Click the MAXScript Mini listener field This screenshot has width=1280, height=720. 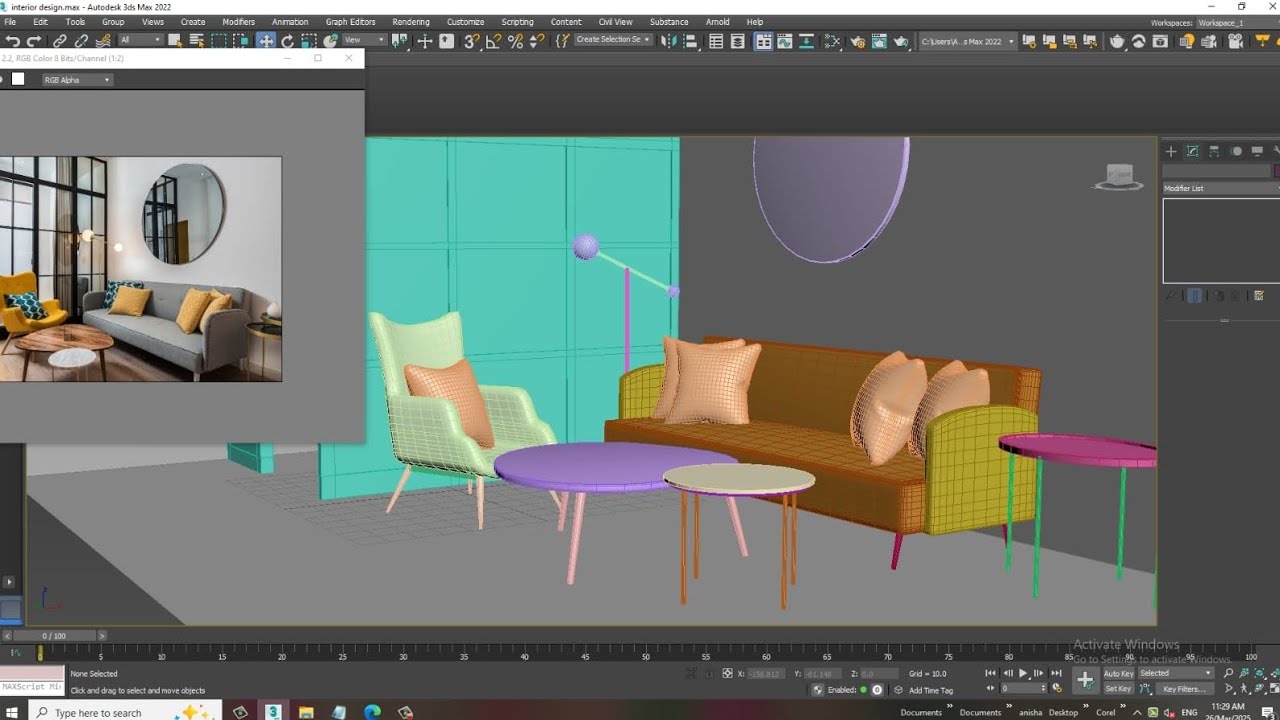point(32,688)
